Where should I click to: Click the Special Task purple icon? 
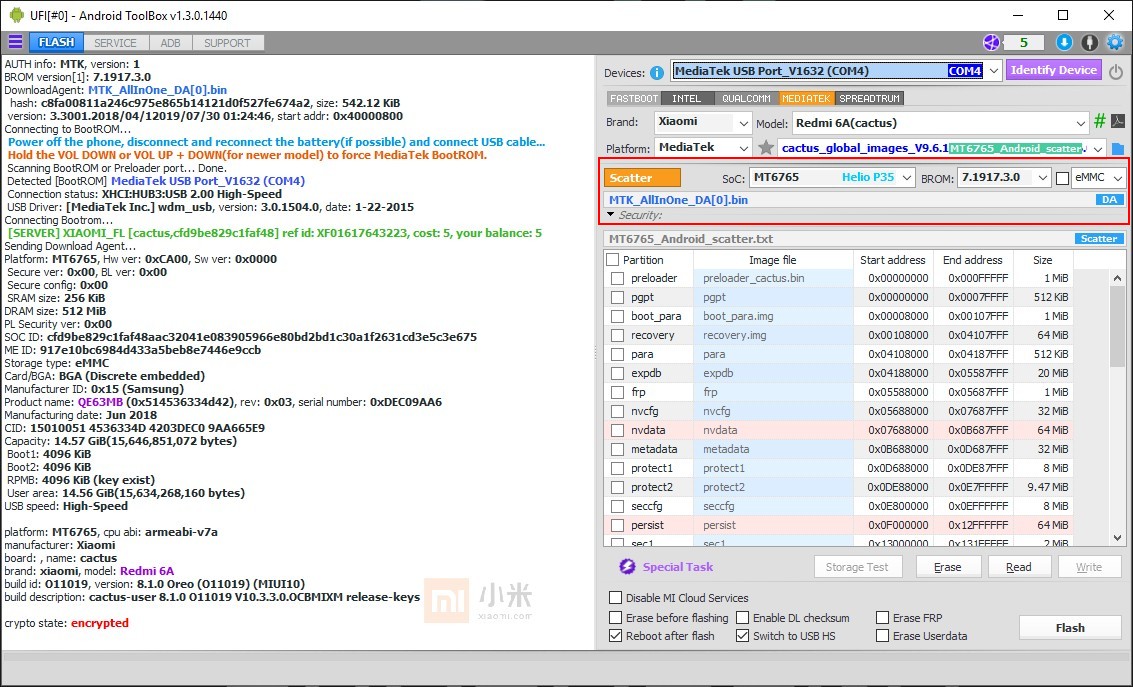[626, 566]
